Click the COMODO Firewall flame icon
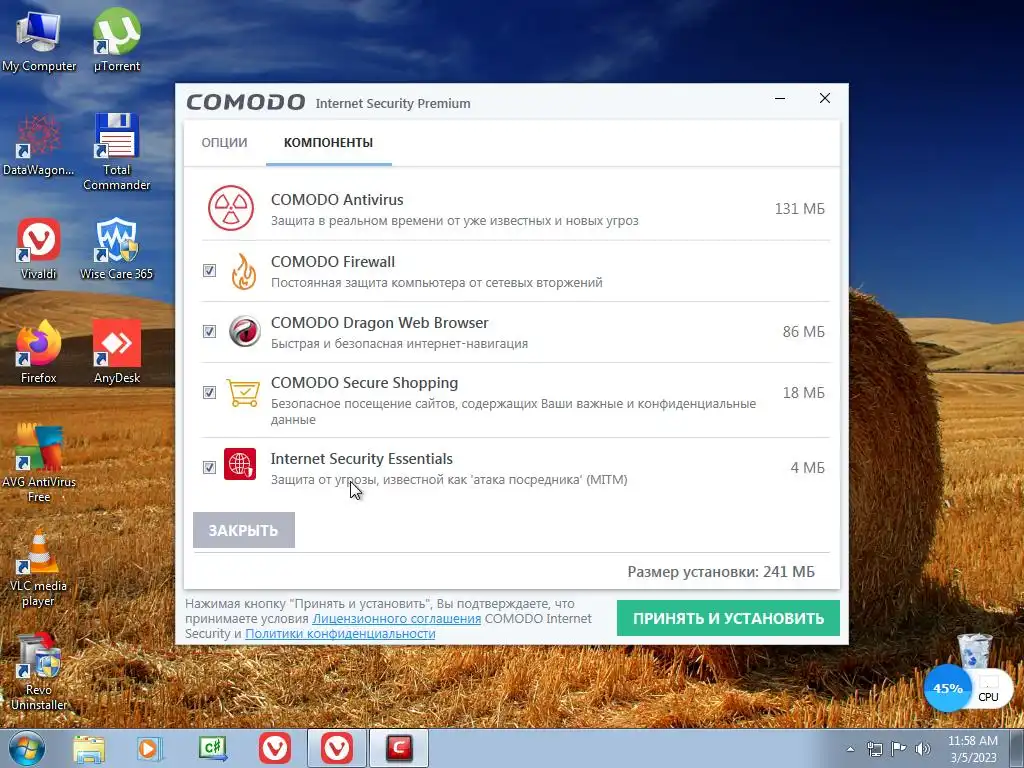 (x=244, y=271)
